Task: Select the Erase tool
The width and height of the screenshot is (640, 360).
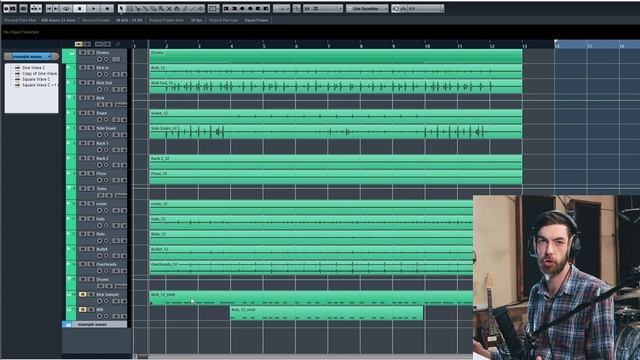Action: (153, 8)
